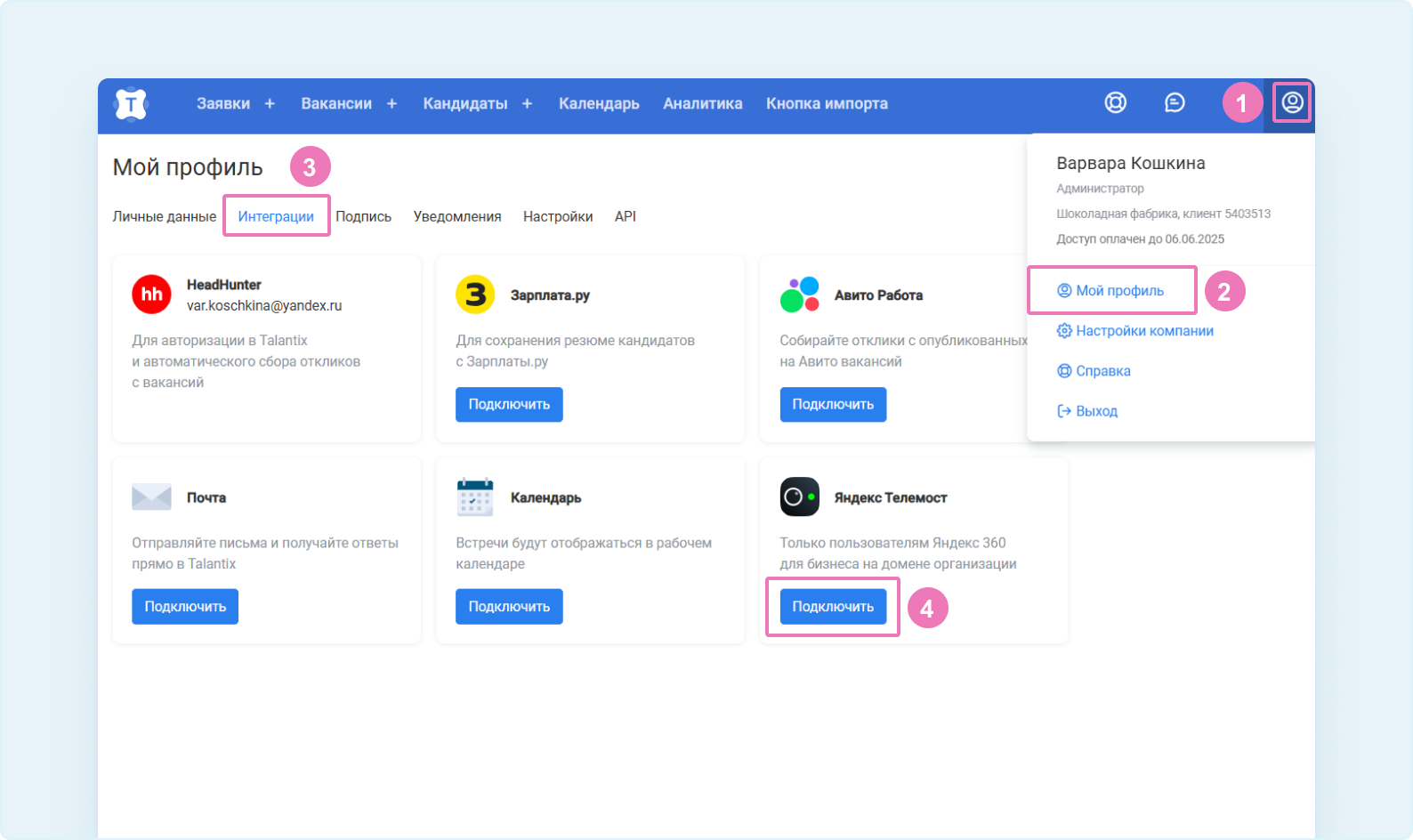Click the Мой профиль page heading
Viewport: 1413px width, 840px height.
[188, 167]
